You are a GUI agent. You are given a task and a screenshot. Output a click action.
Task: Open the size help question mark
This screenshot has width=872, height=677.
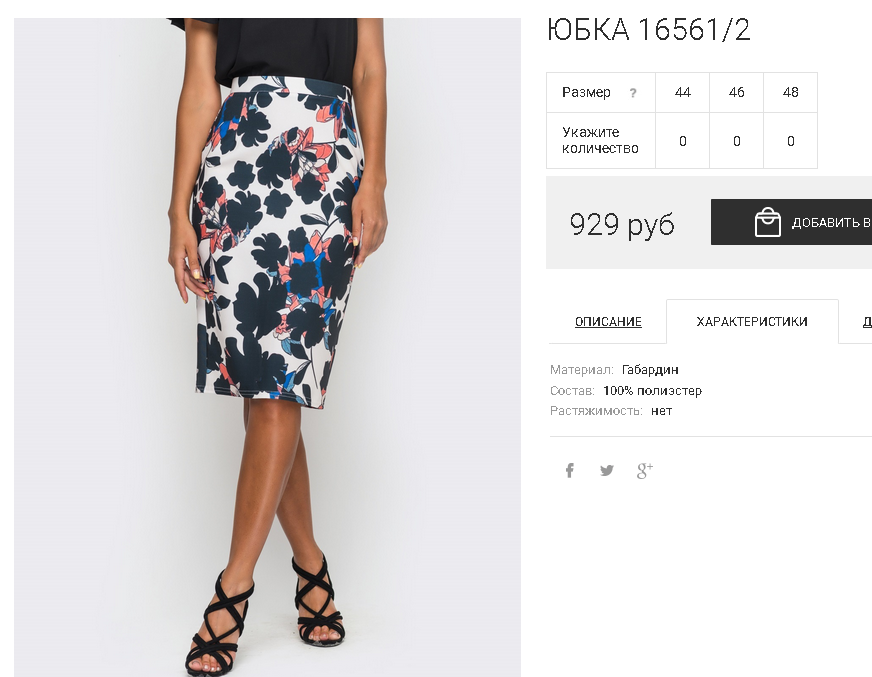pos(633,93)
